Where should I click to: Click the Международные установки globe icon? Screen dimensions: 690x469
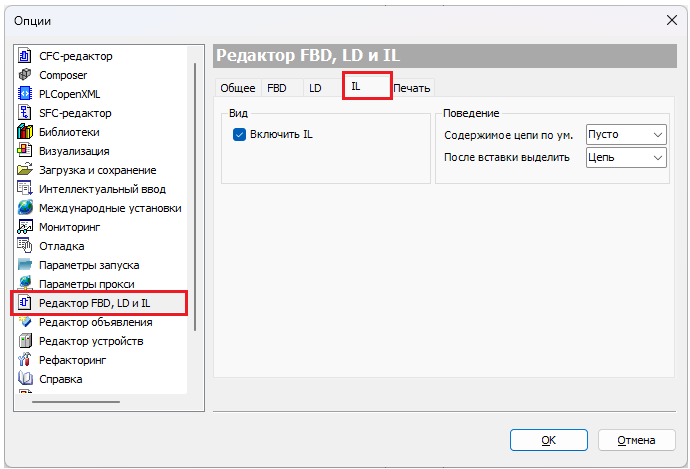[x=26, y=208]
